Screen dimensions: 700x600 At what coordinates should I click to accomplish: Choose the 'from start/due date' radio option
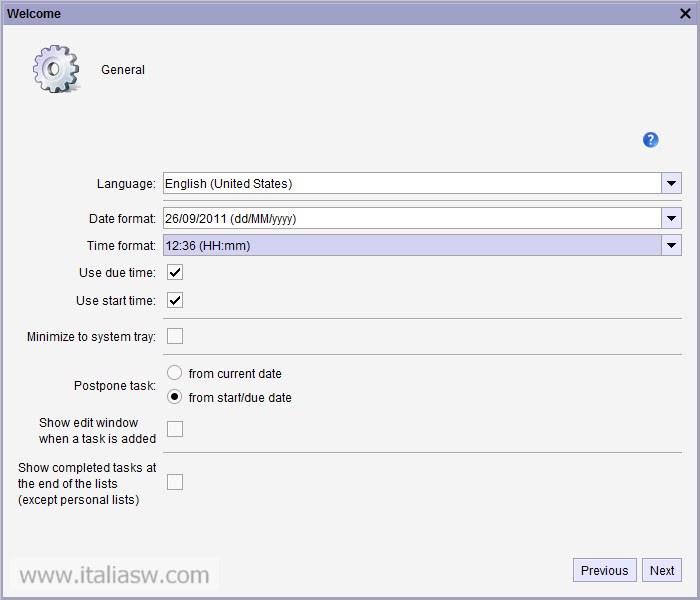tap(175, 397)
